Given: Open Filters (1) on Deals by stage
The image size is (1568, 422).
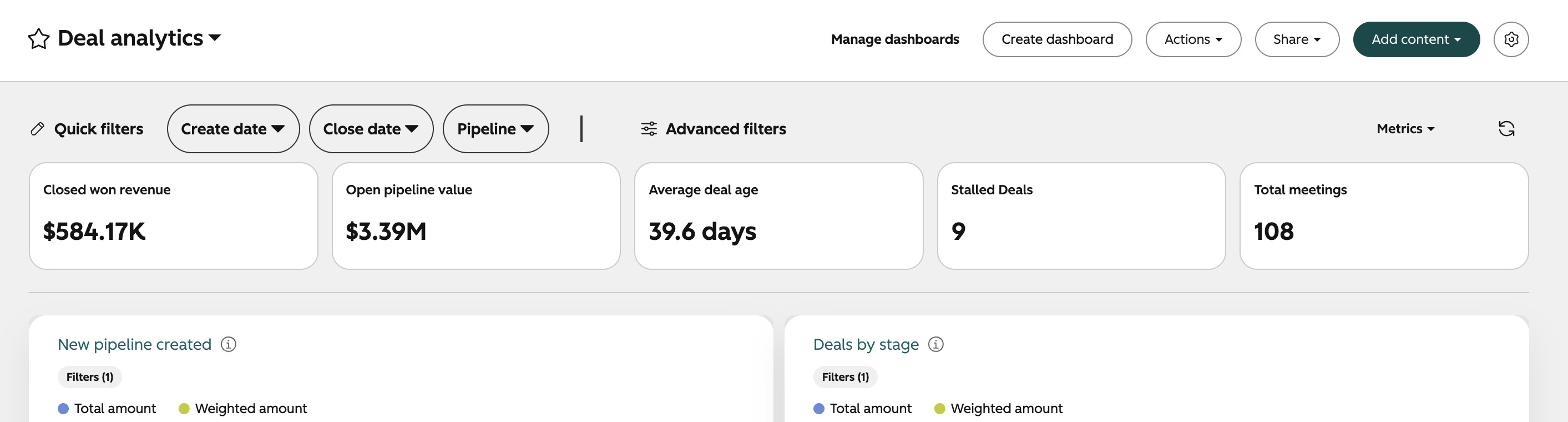Looking at the screenshot, I should [845, 377].
